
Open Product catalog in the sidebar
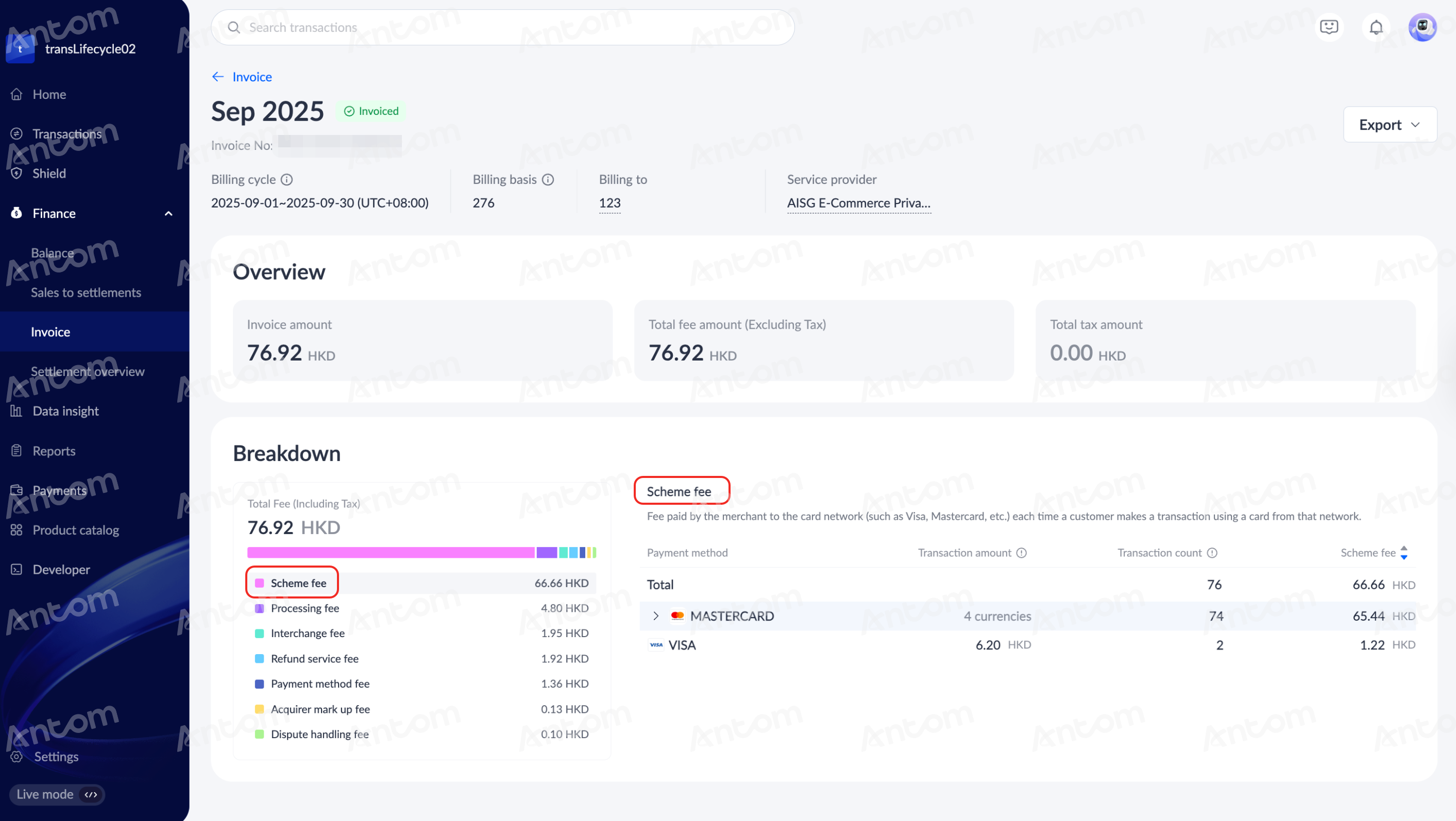pos(76,530)
